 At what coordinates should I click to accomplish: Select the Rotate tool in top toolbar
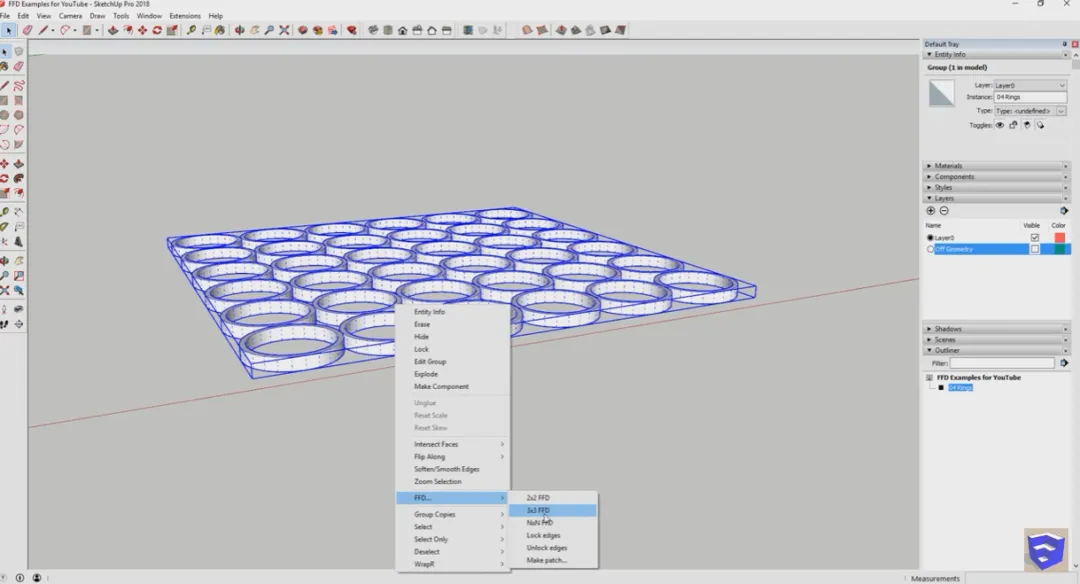[x=157, y=30]
